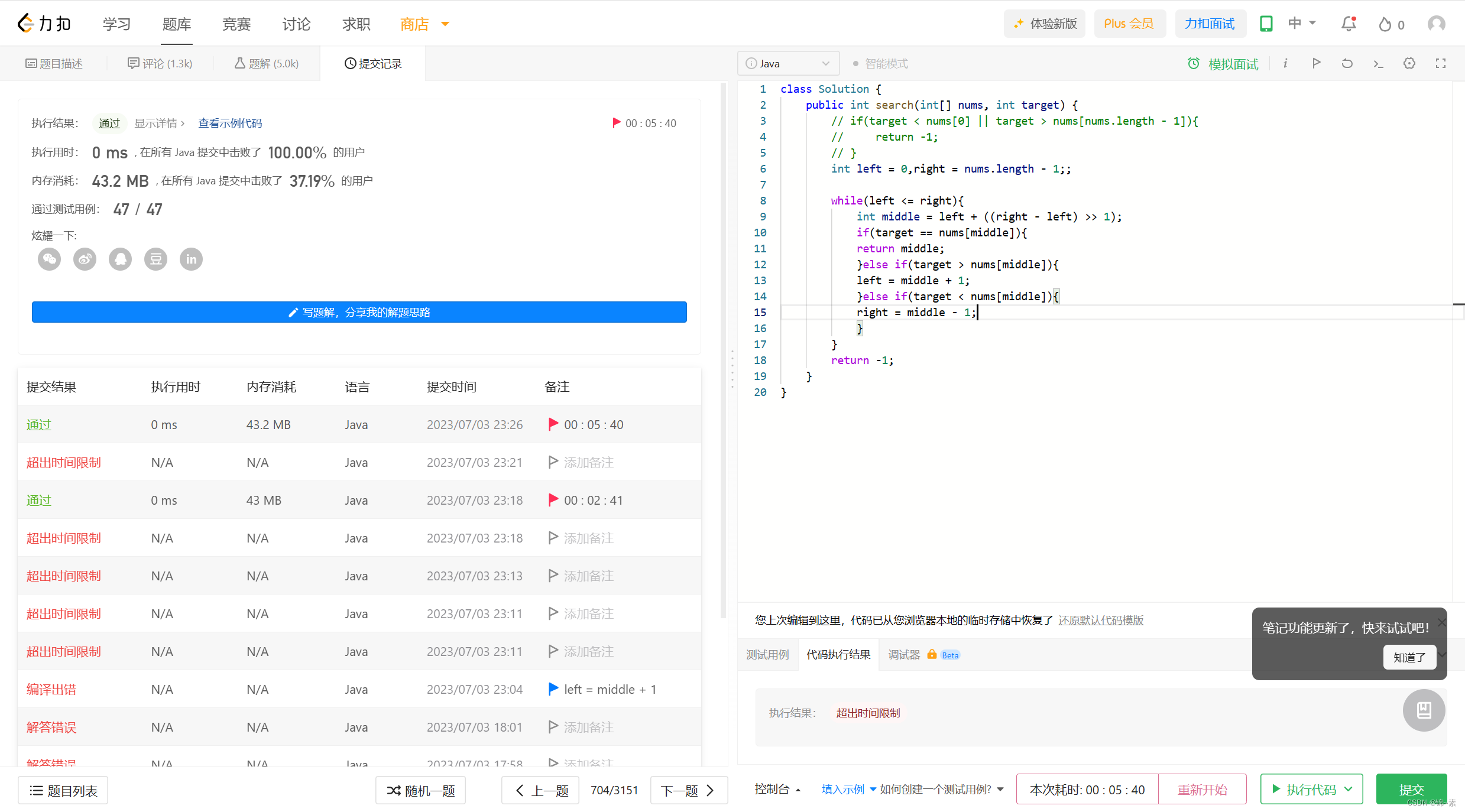Open the Java language dropdown
Image resolution: width=1465 pixels, height=812 pixels.
pyautogui.click(x=788, y=63)
